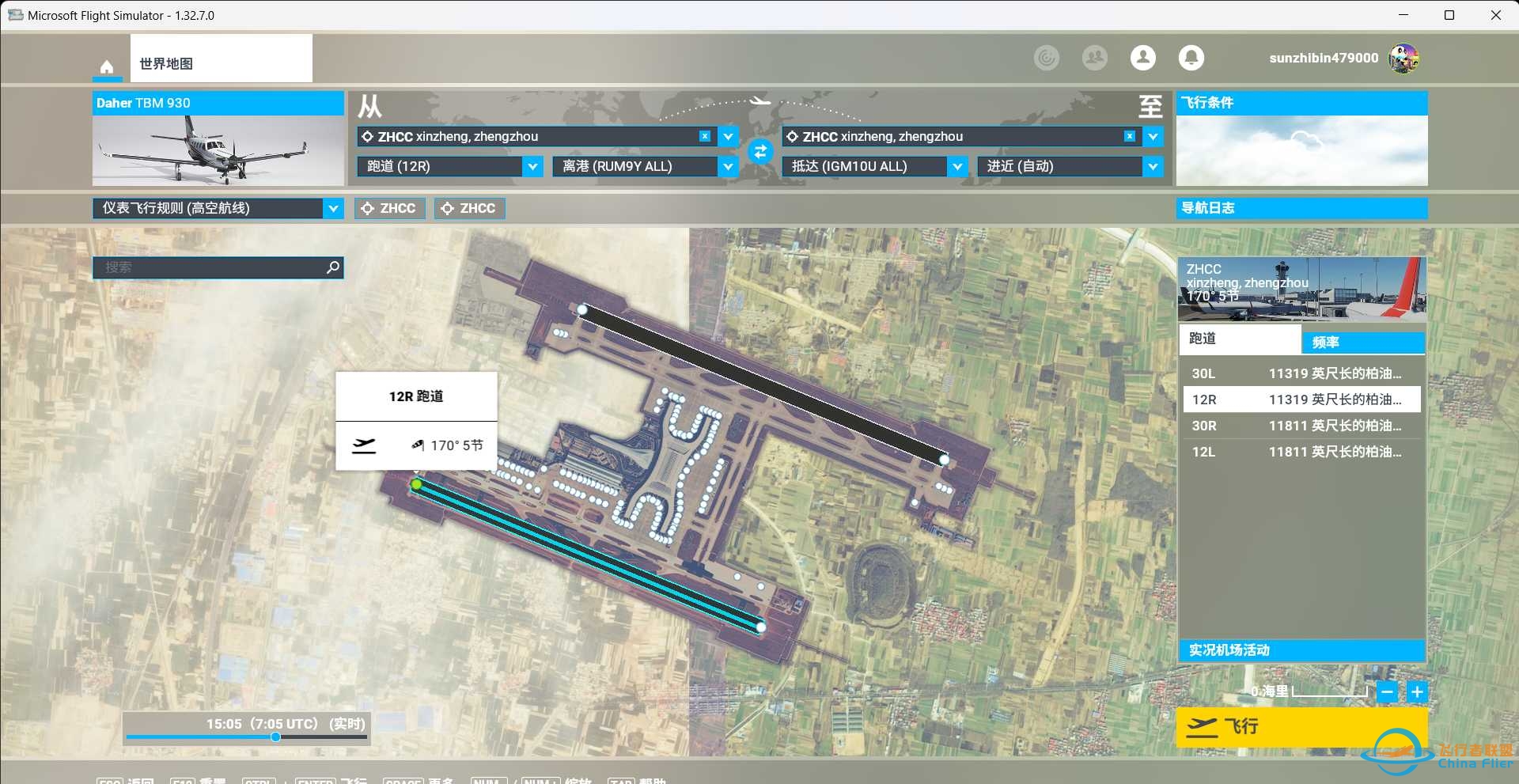Viewport: 1519px width, 784px height.
Task: Click the arrival field ZHCC xinzheng, zhengzhou
Action: tap(961, 136)
